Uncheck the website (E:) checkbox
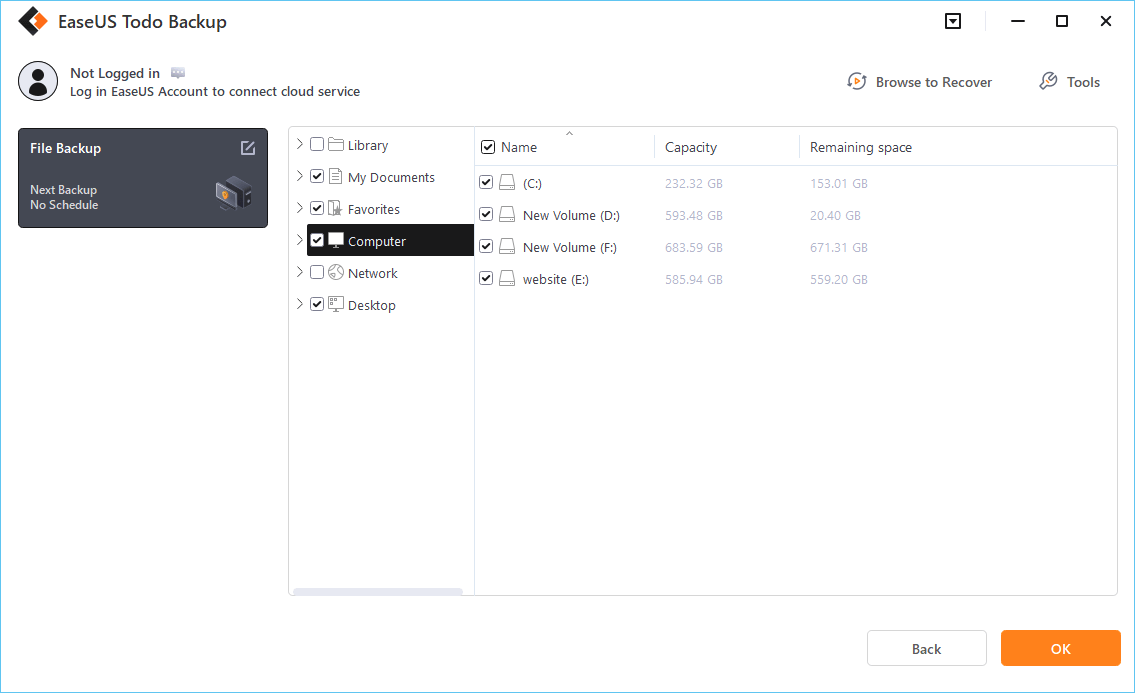This screenshot has height=693, width=1135. pyautogui.click(x=486, y=278)
